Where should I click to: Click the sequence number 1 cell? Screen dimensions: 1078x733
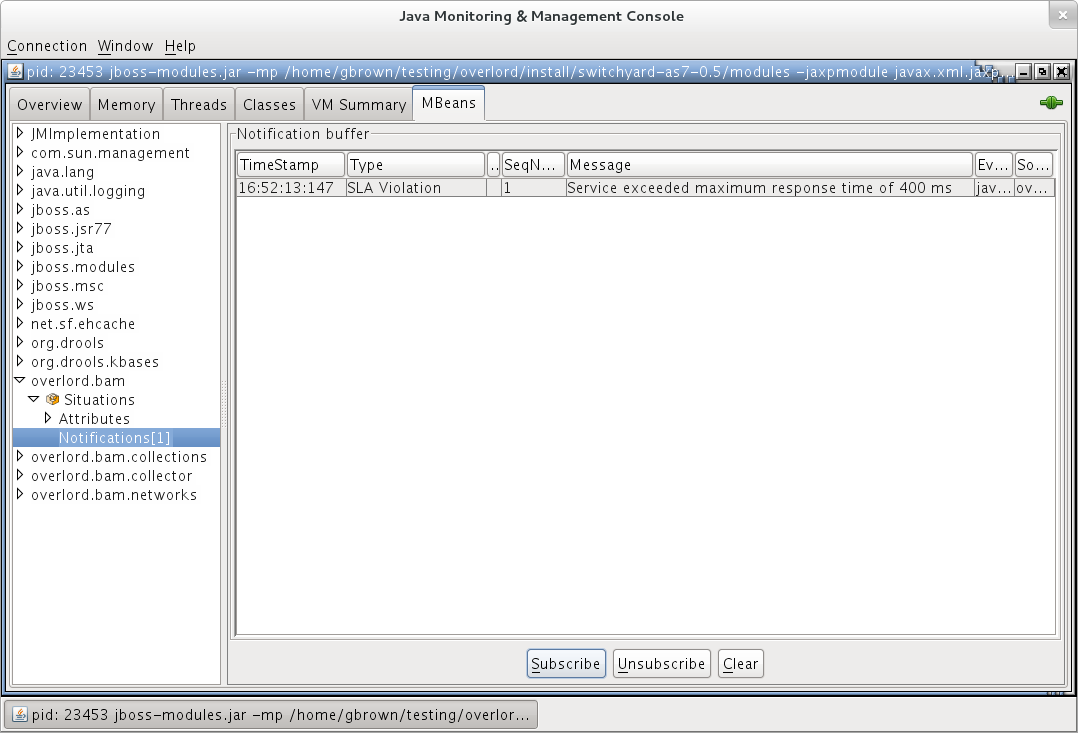(x=533, y=188)
